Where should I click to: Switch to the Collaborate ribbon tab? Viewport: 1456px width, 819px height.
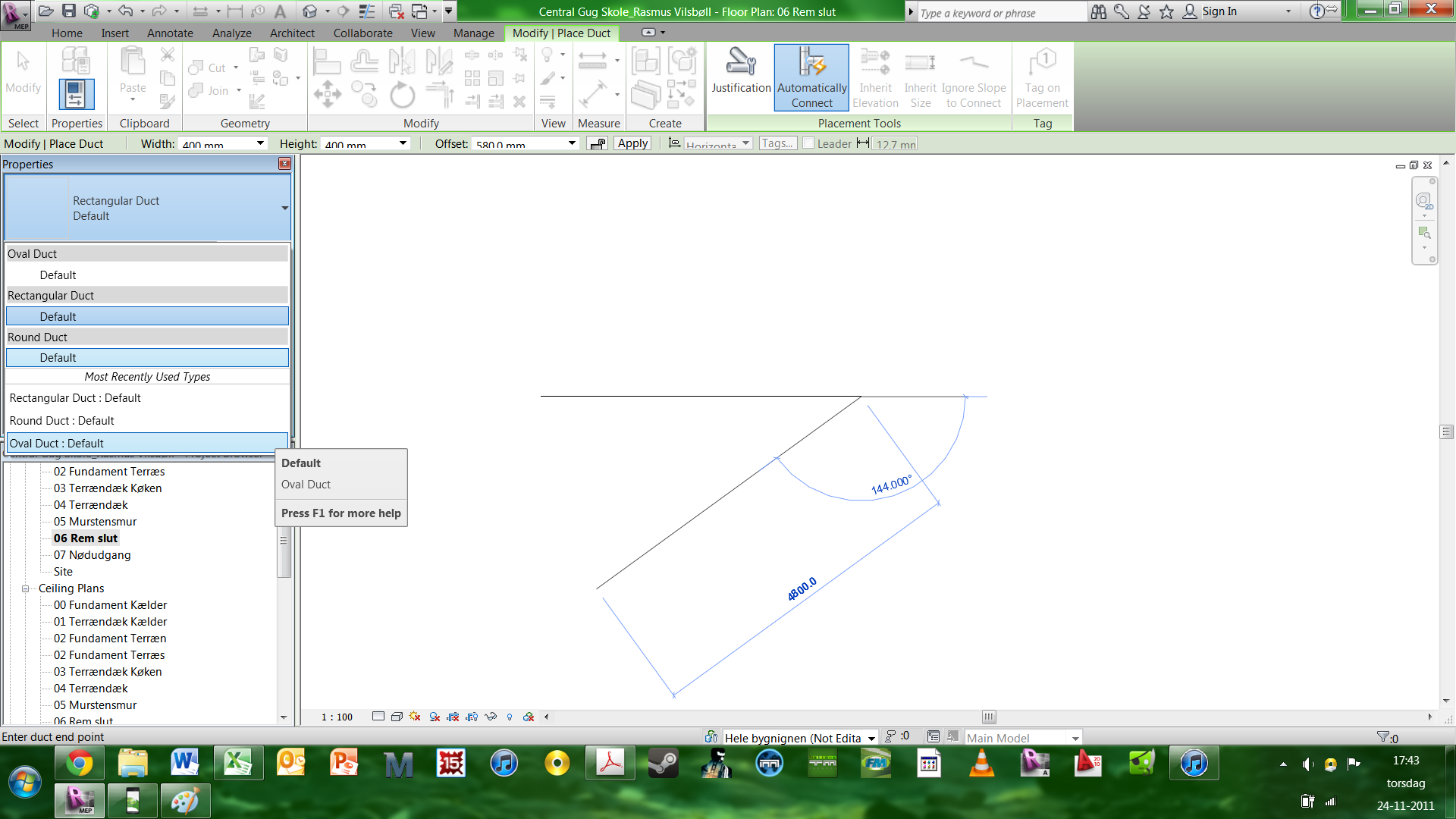(362, 33)
